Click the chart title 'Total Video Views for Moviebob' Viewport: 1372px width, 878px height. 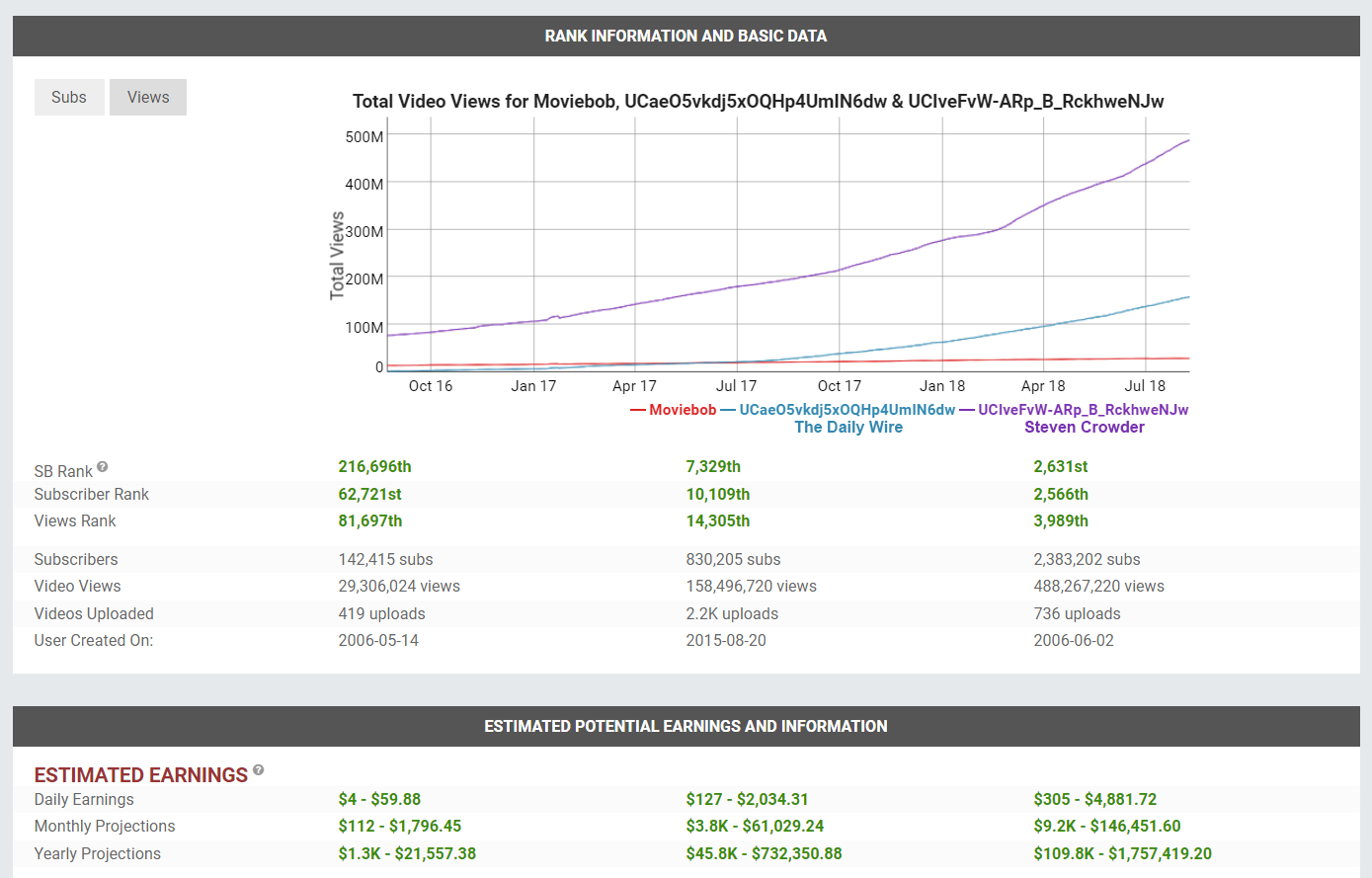coord(758,101)
